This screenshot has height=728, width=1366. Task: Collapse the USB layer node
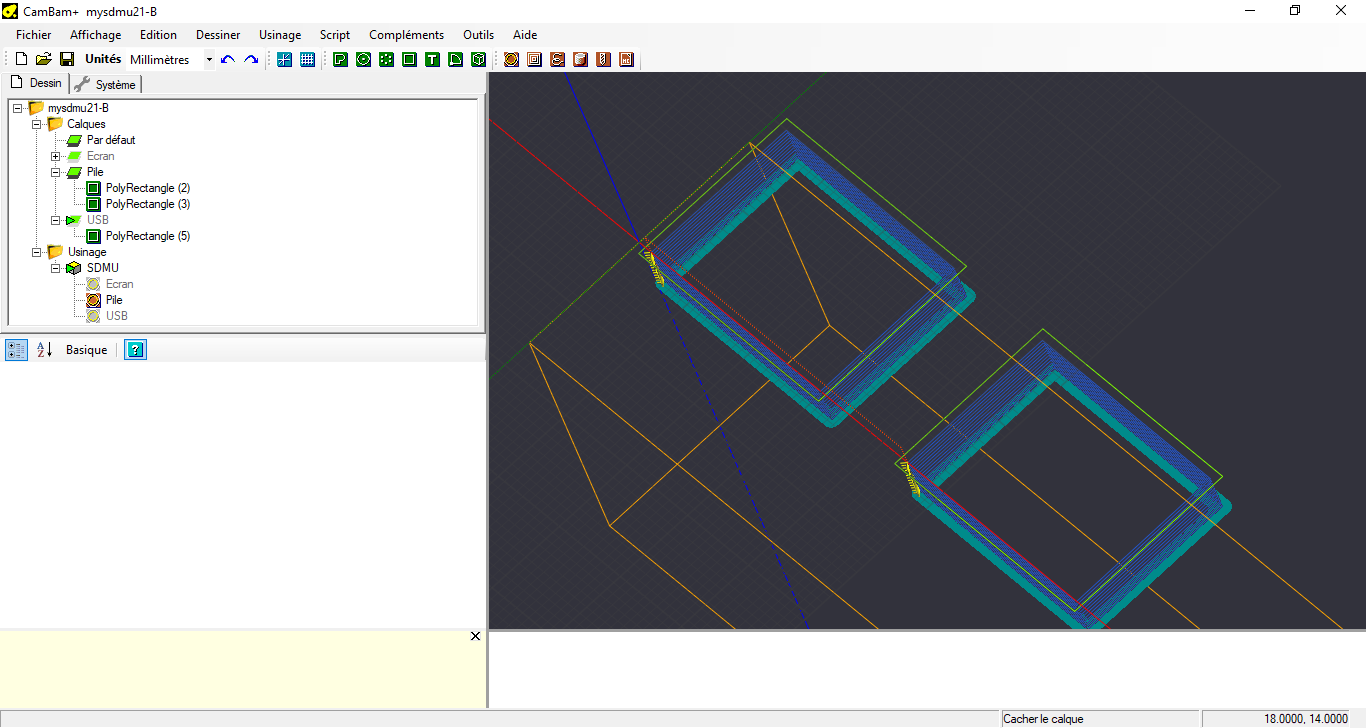tap(56, 220)
